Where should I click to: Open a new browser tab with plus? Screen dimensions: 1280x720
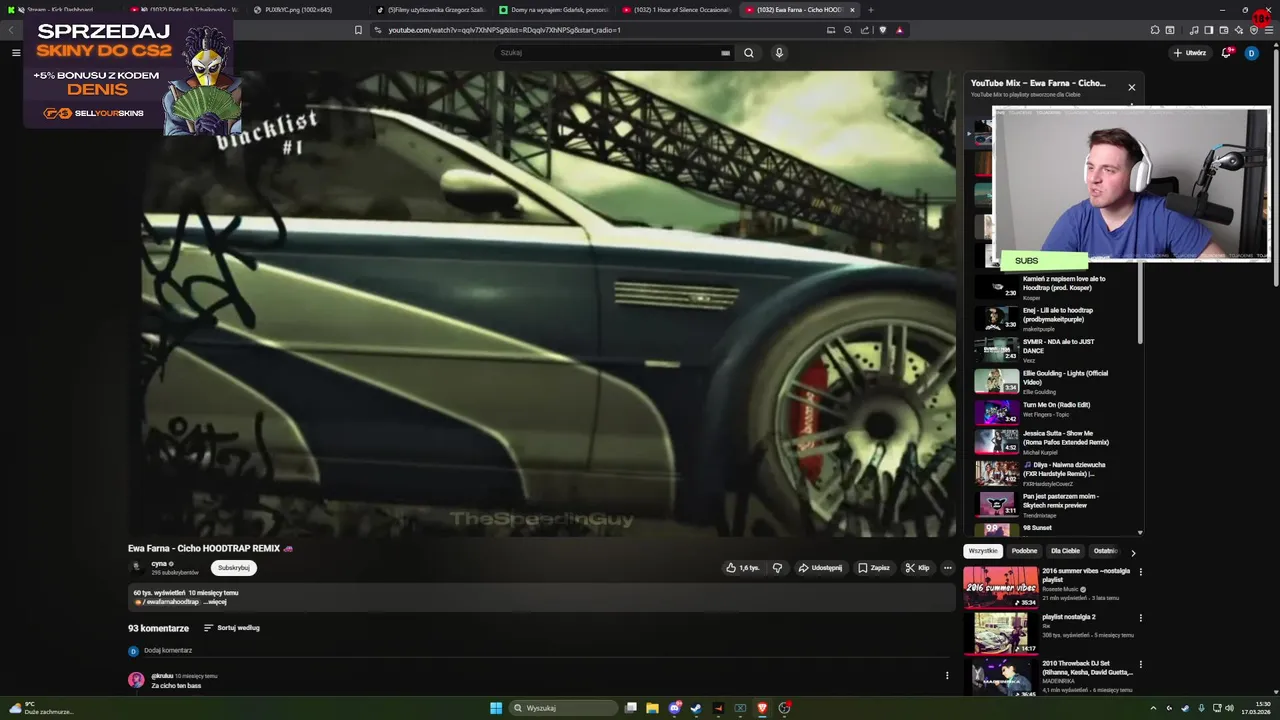pyautogui.click(x=870, y=10)
